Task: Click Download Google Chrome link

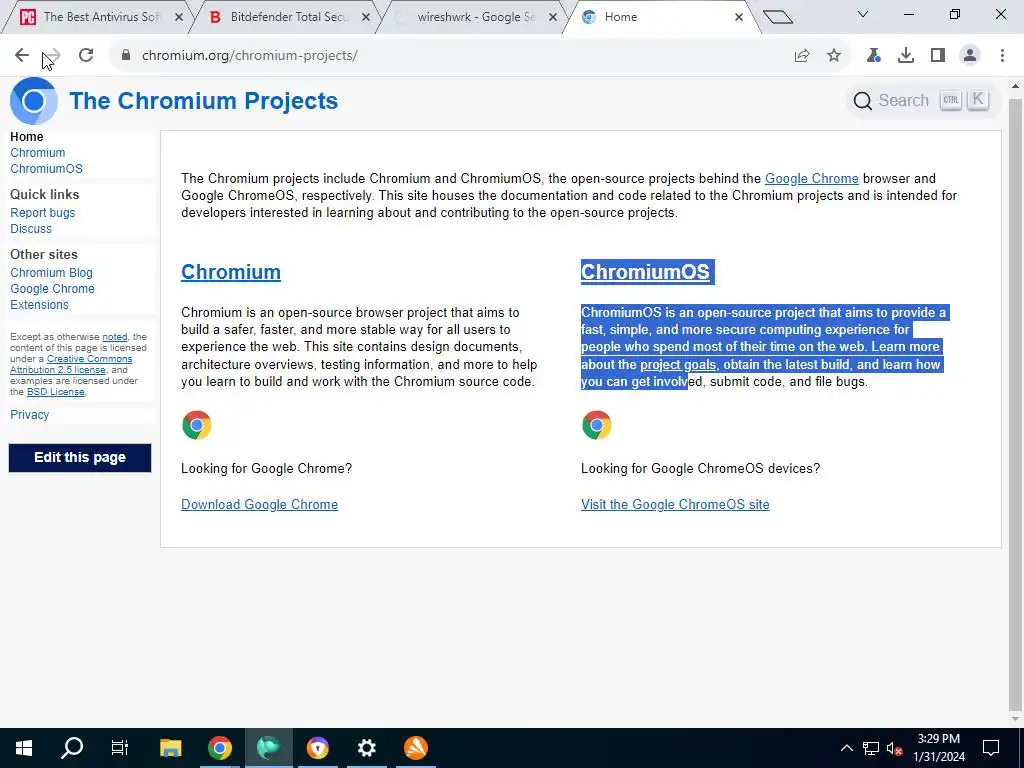Action: (259, 504)
